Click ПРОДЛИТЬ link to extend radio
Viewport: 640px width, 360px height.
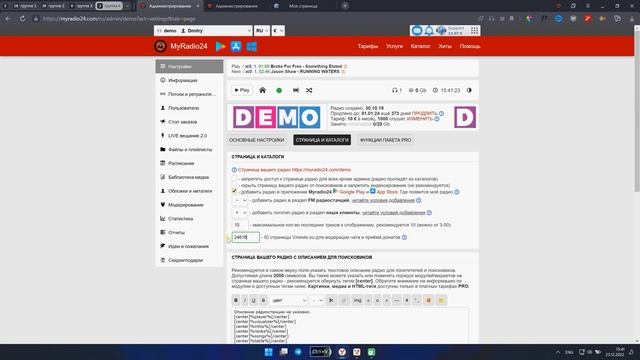pos(424,113)
